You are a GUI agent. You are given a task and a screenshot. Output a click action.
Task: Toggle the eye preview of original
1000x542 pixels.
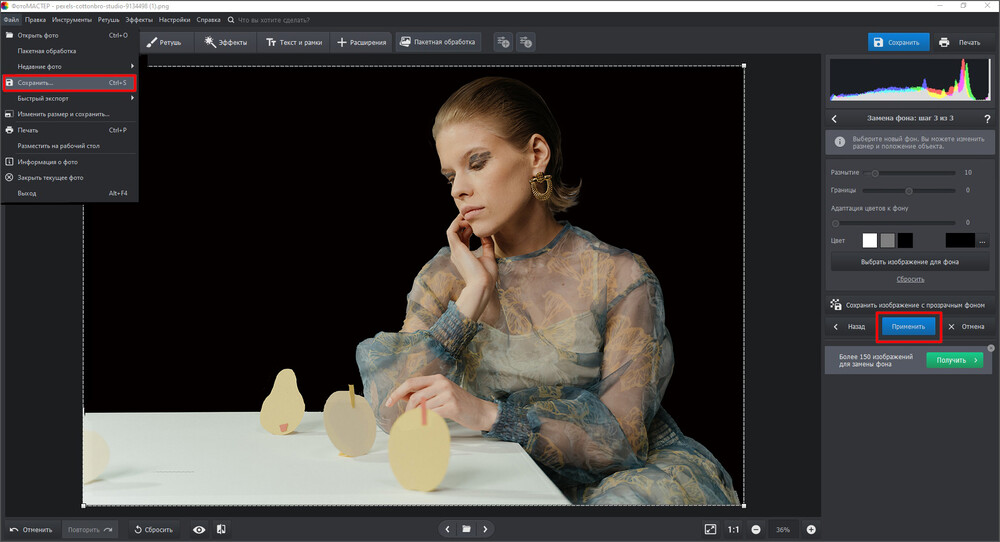pos(199,529)
